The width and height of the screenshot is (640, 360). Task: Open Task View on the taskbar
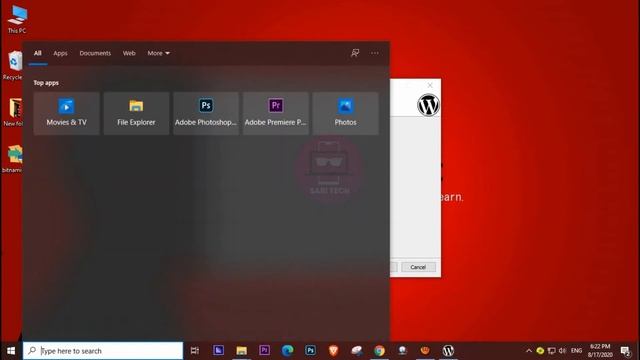(195, 351)
